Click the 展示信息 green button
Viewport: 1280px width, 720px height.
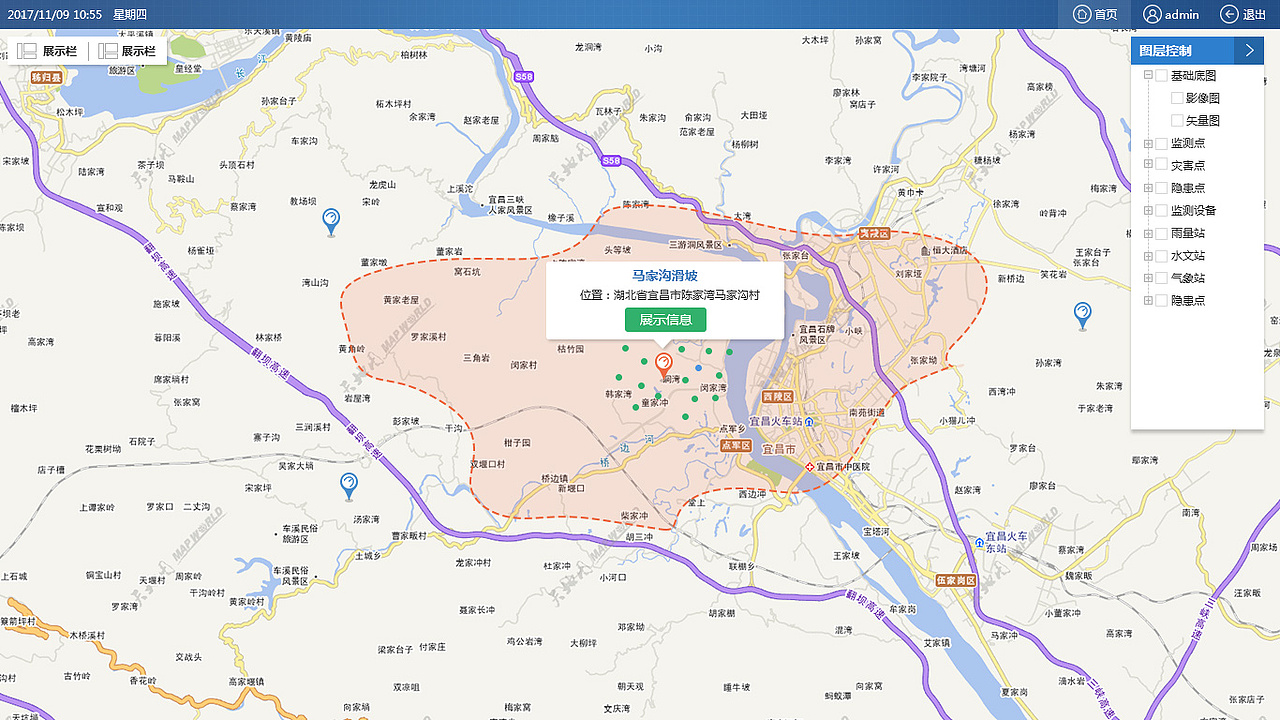click(665, 320)
